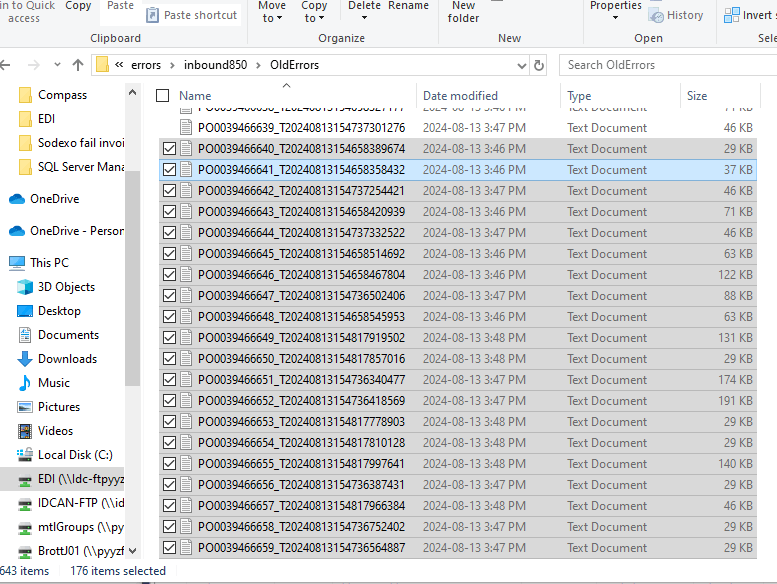The image size is (777, 584).
Task: Open History in the ribbon
Action: click(676, 15)
